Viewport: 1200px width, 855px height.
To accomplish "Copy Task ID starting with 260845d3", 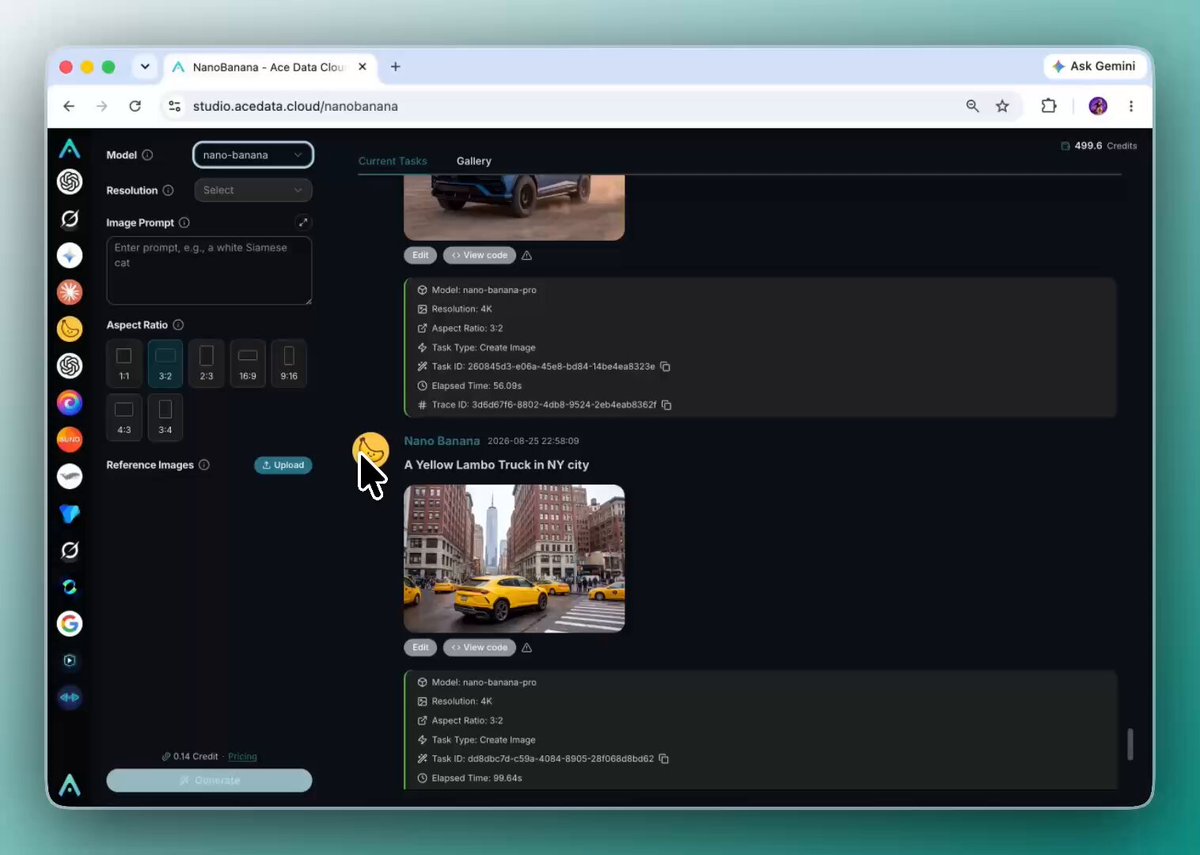I will tap(665, 367).
